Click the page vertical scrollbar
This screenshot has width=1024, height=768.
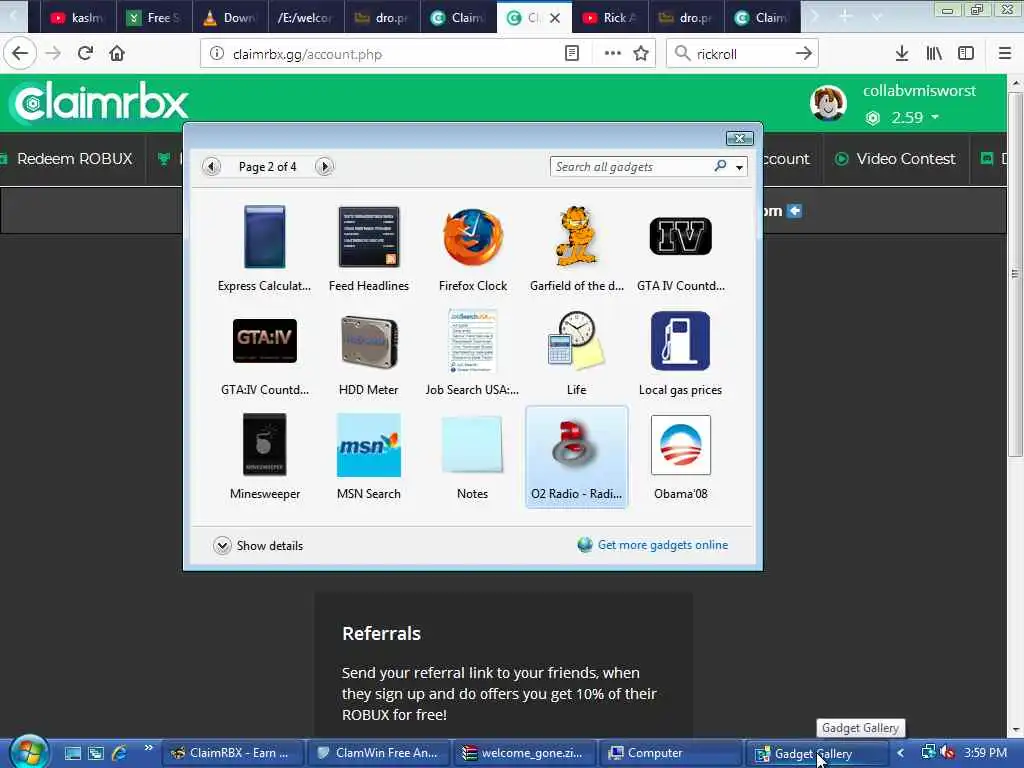tap(1015, 274)
